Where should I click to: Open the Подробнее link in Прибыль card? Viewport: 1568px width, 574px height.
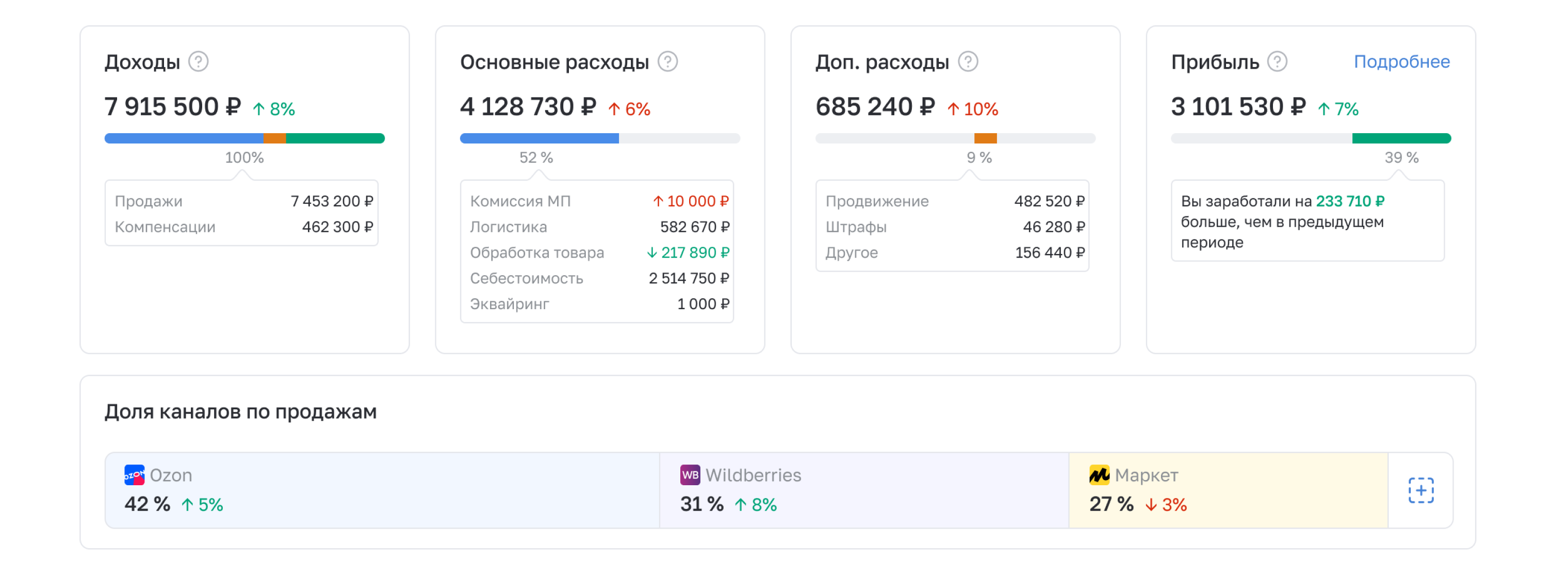[1401, 61]
